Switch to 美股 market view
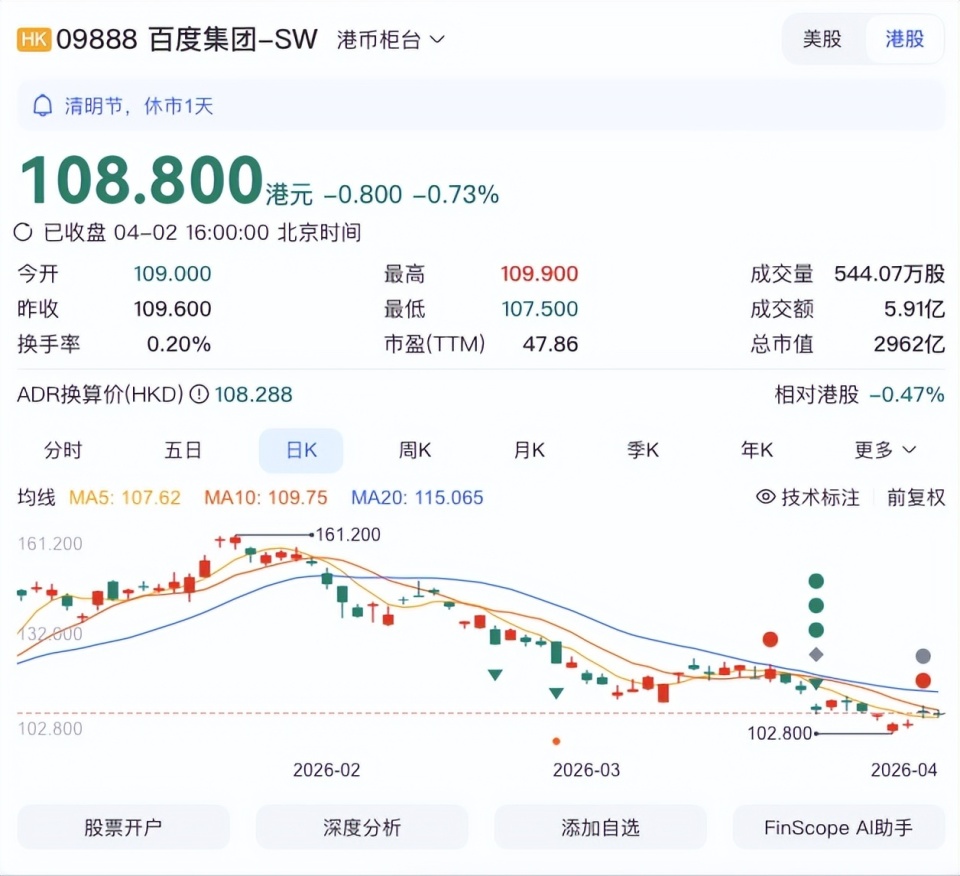The height and width of the screenshot is (876, 960). [822, 38]
